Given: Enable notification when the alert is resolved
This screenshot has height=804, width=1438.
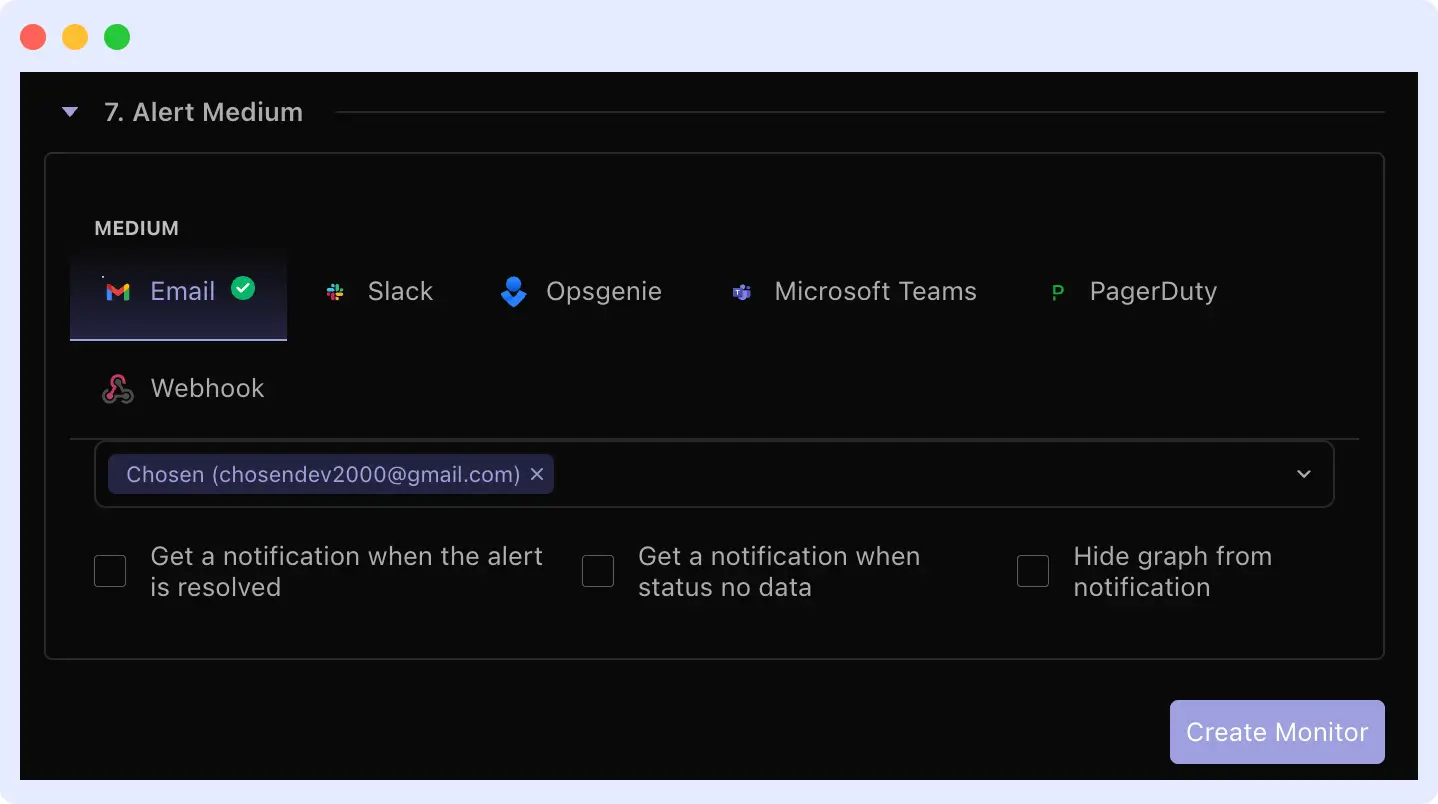Looking at the screenshot, I should point(110,570).
